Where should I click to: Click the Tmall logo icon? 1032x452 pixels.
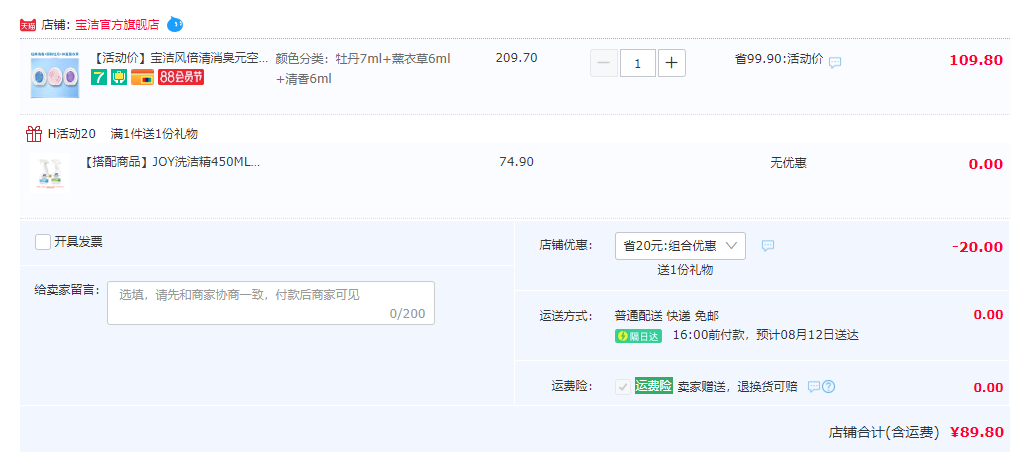(28, 25)
